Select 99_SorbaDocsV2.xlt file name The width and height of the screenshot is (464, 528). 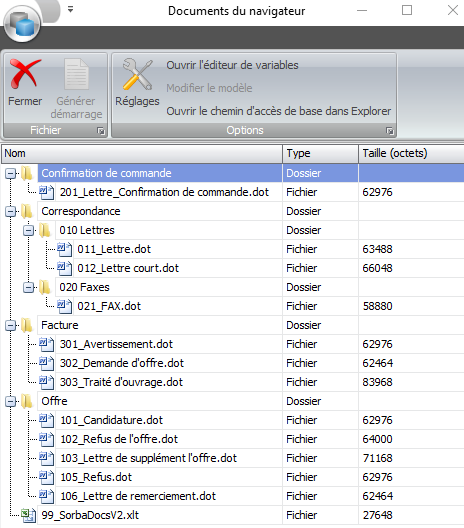pyautogui.click(x=90, y=515)
